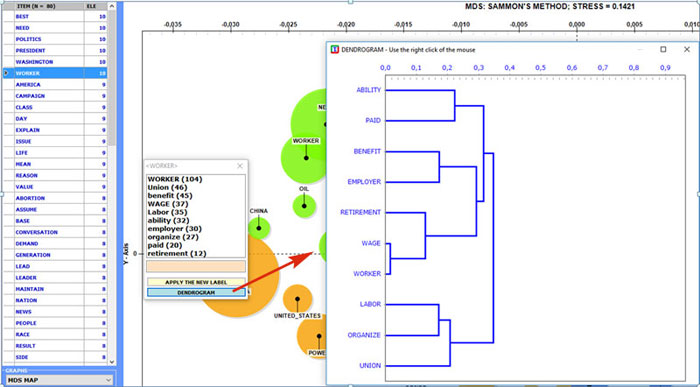
Task: Click the dendrogram window app icon
Action: (x=334, y=50)
